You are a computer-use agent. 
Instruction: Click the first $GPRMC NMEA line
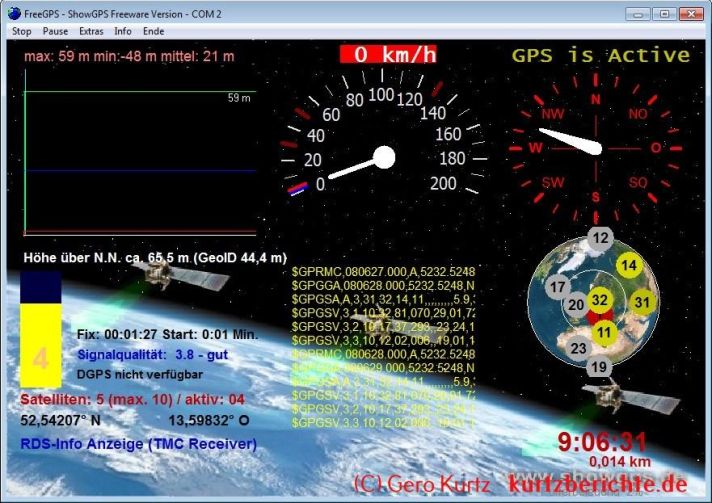coord(383,272)
